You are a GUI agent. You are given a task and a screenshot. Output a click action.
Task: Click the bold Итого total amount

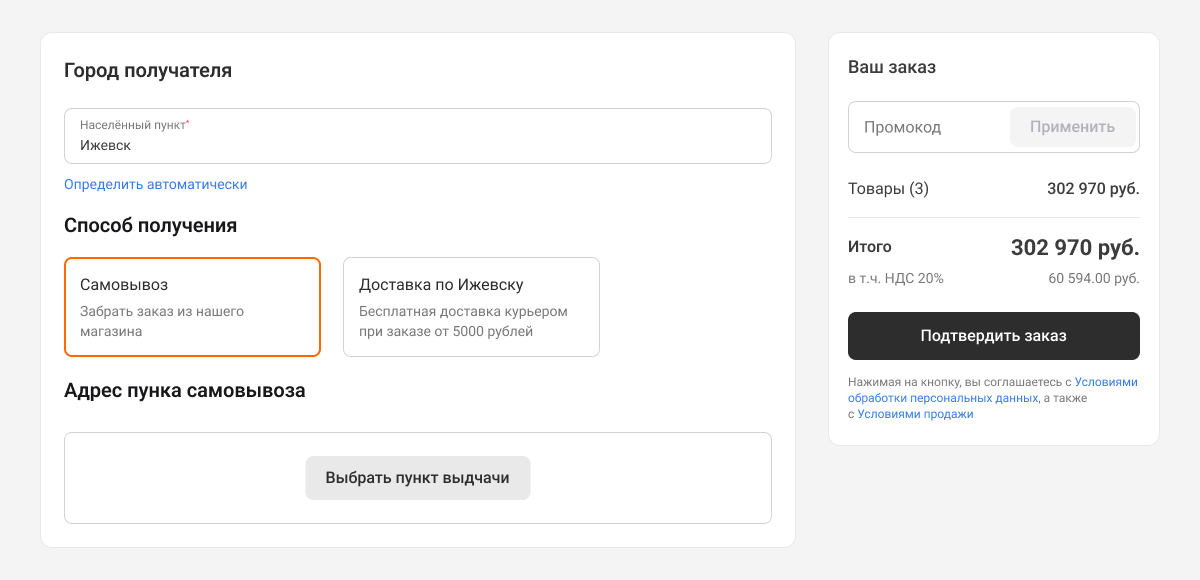pyautogui.click(x=1075, y=248)
